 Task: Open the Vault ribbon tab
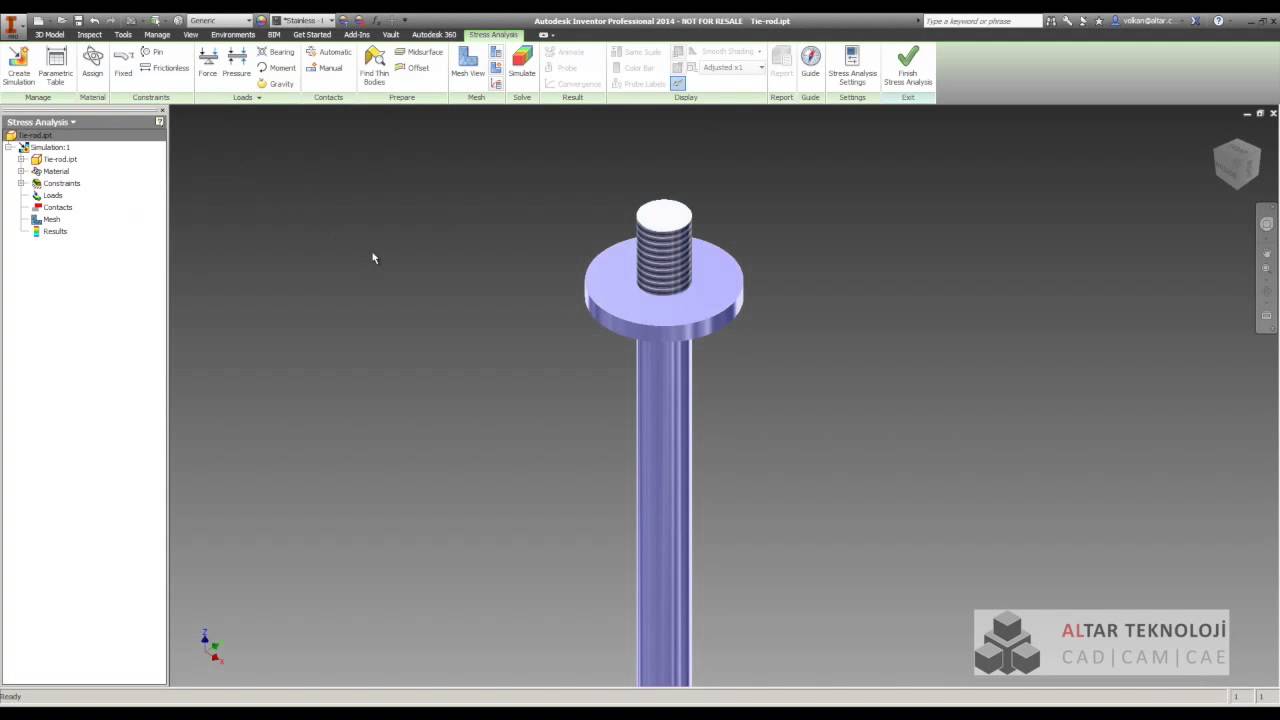[391, 34]
